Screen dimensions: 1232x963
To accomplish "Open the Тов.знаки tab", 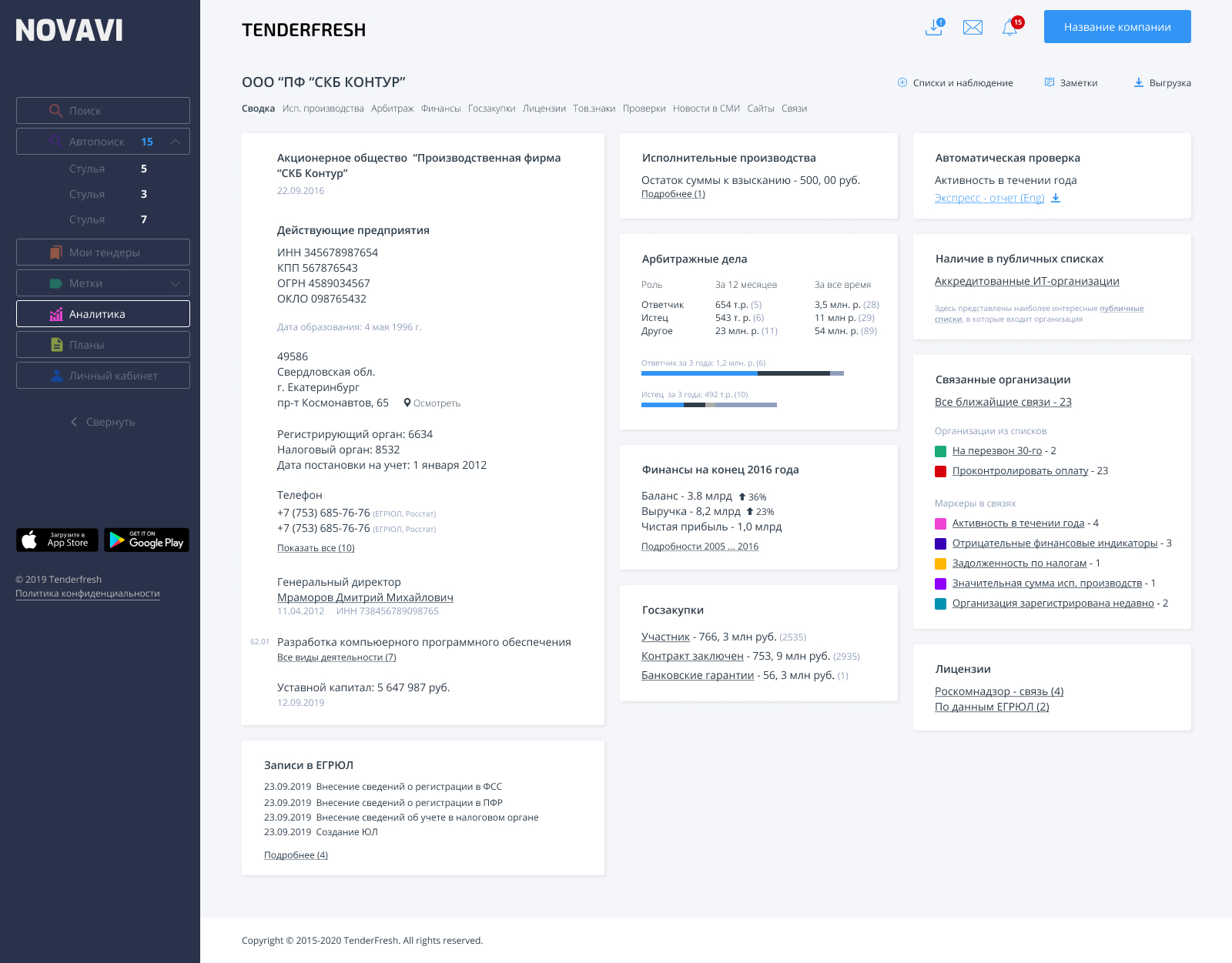I will [594, 109].
